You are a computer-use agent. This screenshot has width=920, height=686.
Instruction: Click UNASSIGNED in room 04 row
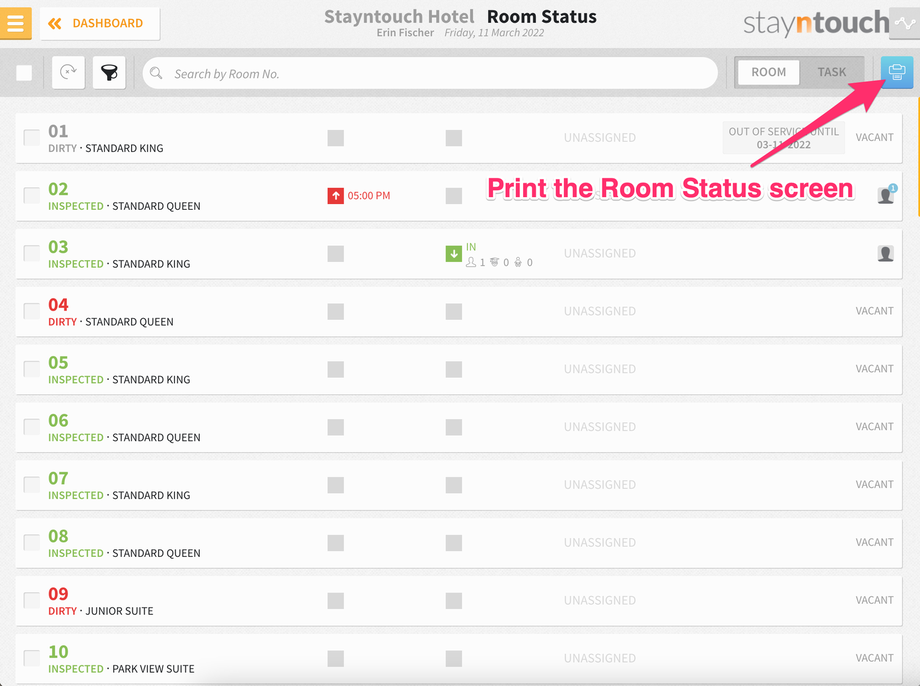600,311
